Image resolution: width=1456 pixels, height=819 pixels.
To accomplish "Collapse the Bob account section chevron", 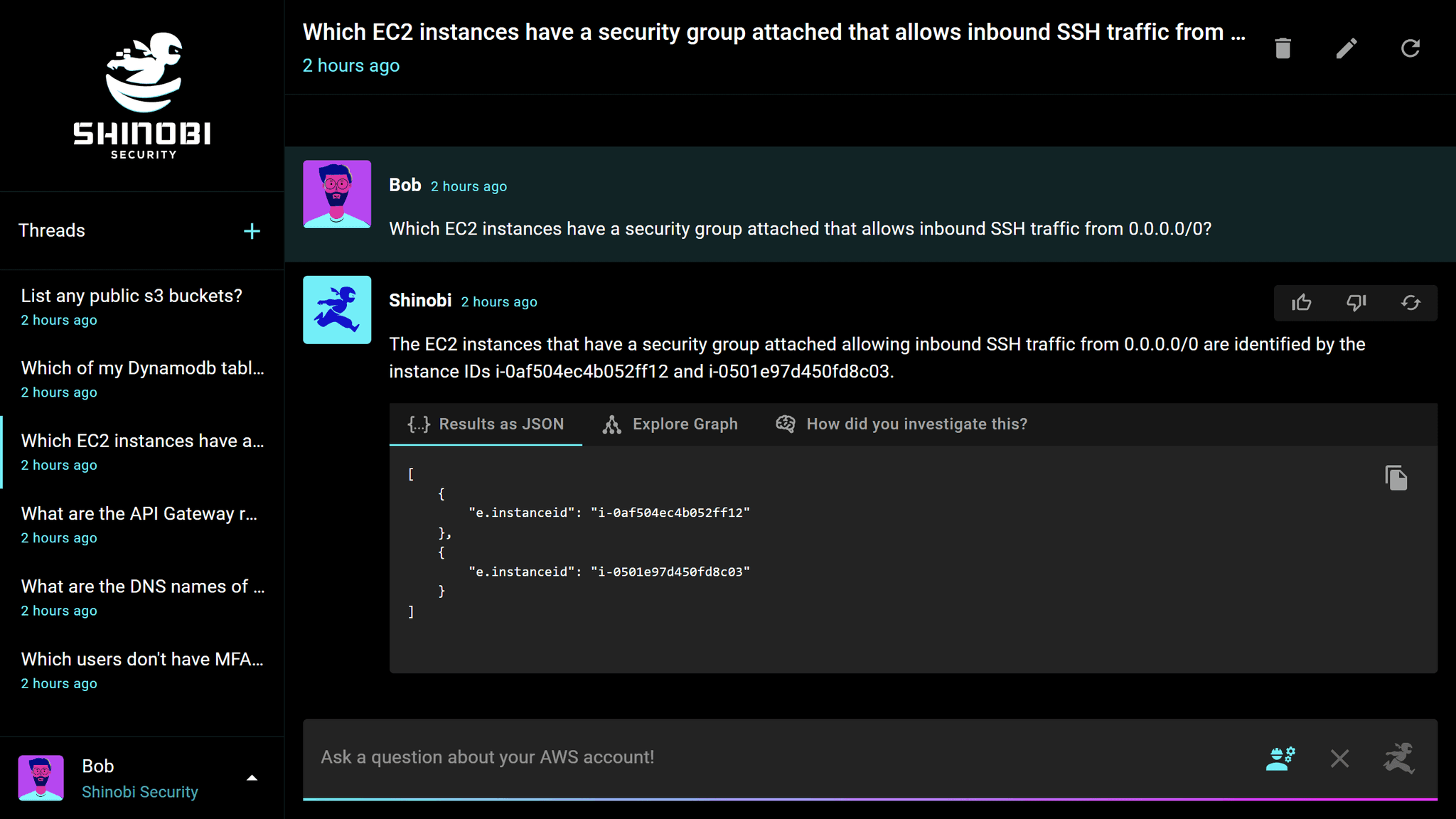I will 252,777.
